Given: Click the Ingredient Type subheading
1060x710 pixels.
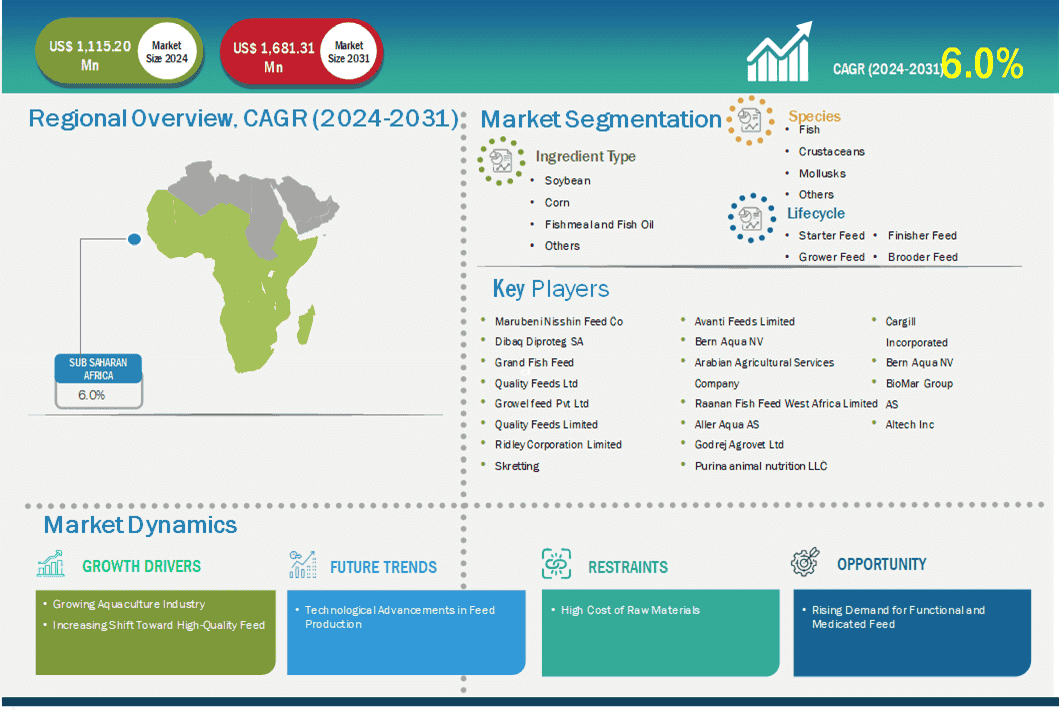Looking at the screenshot, I should tap(585, 156).
